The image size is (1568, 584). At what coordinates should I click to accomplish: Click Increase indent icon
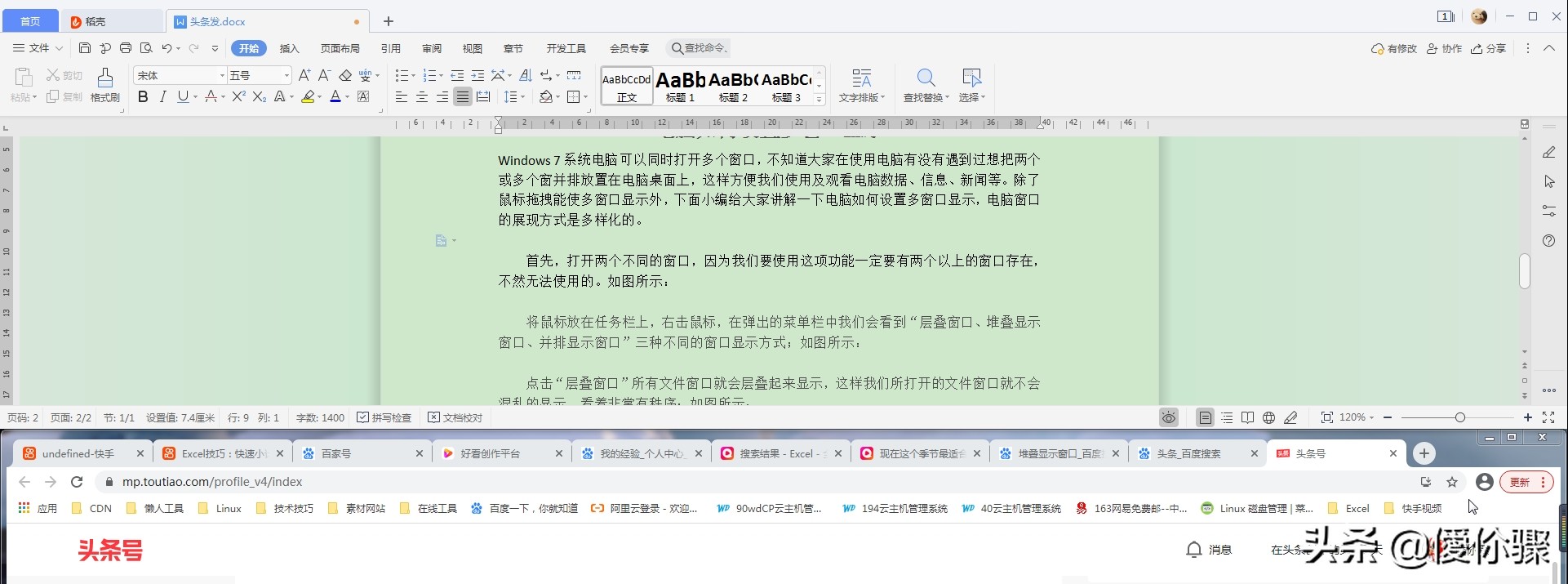[478, 75]
